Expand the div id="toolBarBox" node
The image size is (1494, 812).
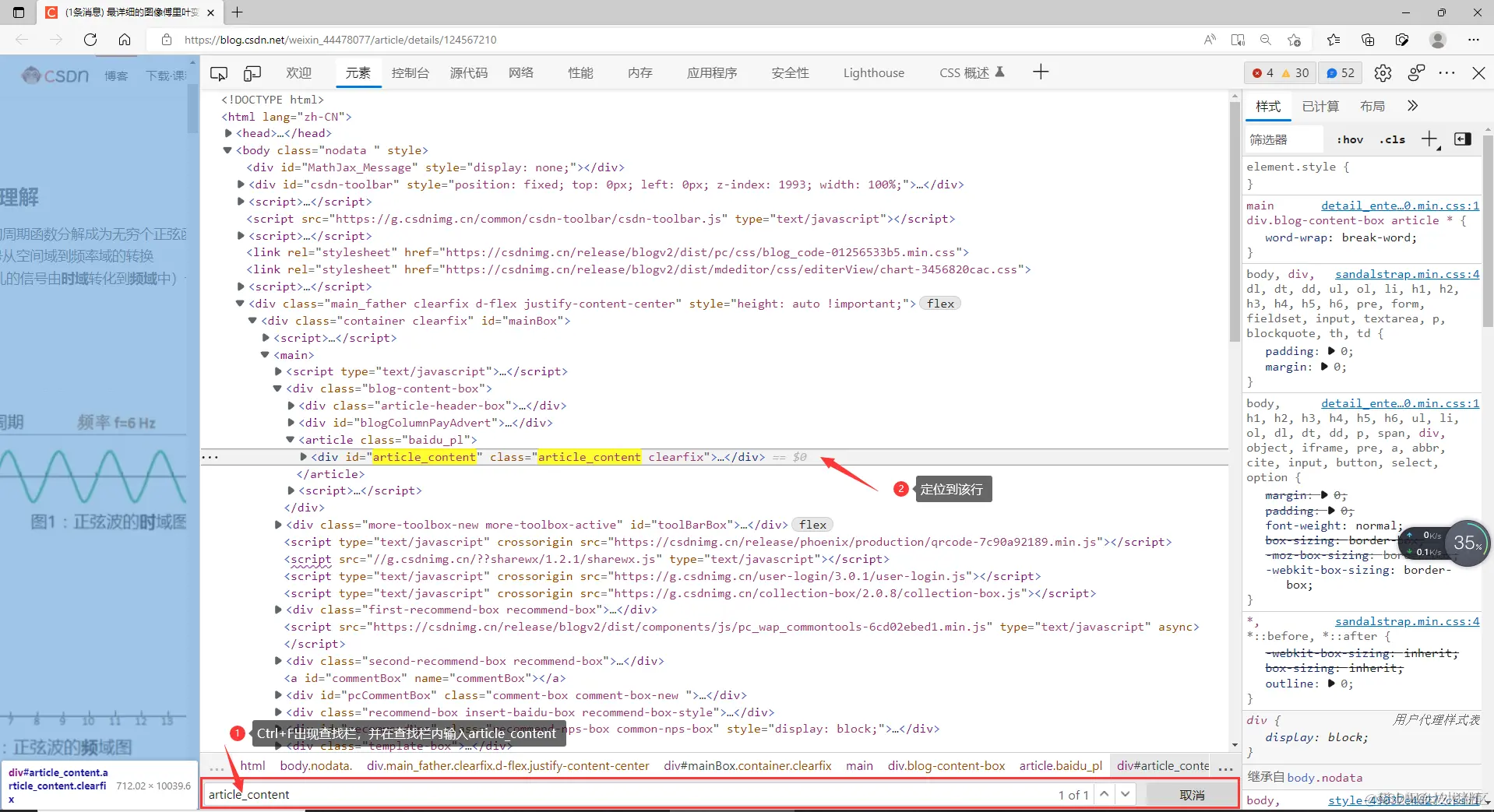click(x=278, y=525)
